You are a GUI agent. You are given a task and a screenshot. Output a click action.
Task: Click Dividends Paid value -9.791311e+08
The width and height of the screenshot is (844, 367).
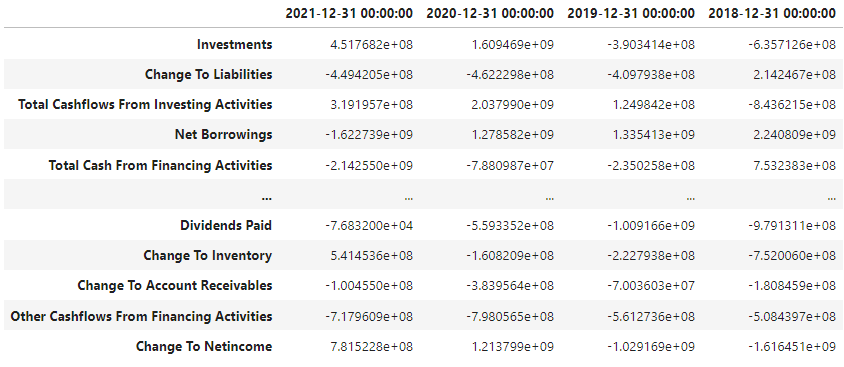[x=792, y=225]
